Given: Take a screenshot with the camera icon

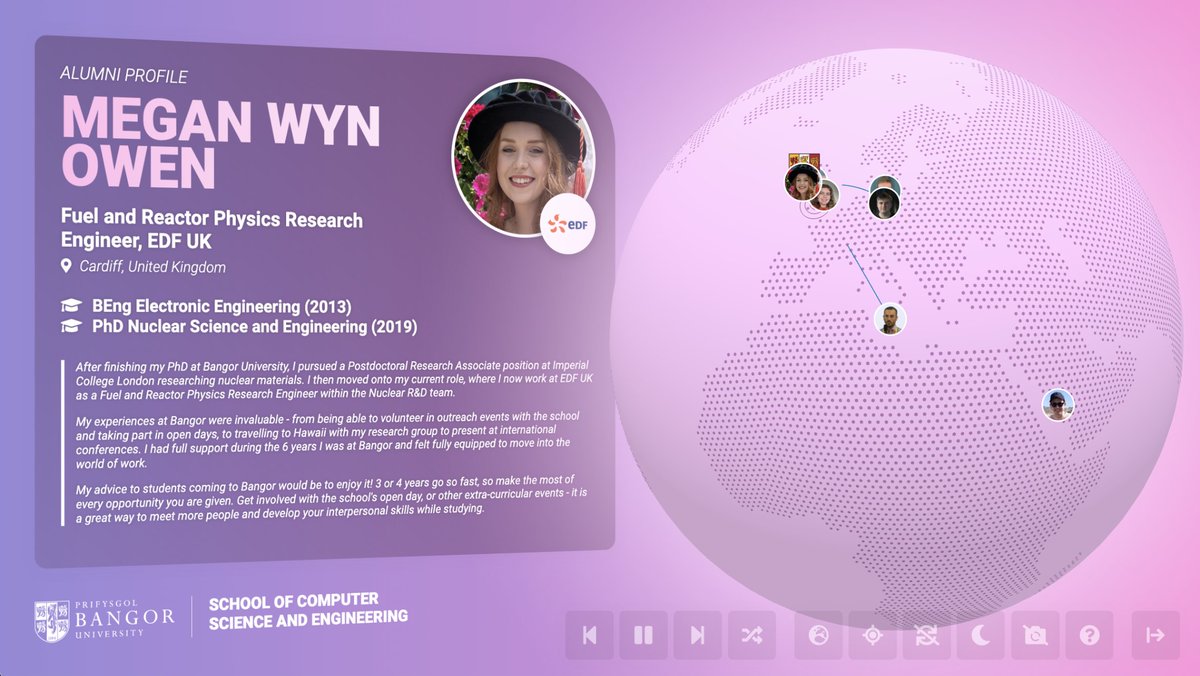Looking at the screenshot, I should tap(1034, 635).
